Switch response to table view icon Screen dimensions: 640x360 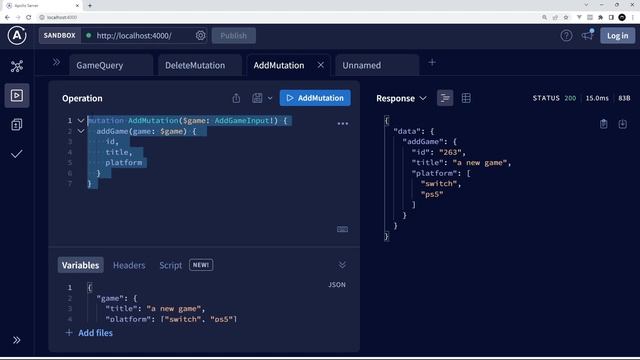pyautogui.click(x=466, y=98)
